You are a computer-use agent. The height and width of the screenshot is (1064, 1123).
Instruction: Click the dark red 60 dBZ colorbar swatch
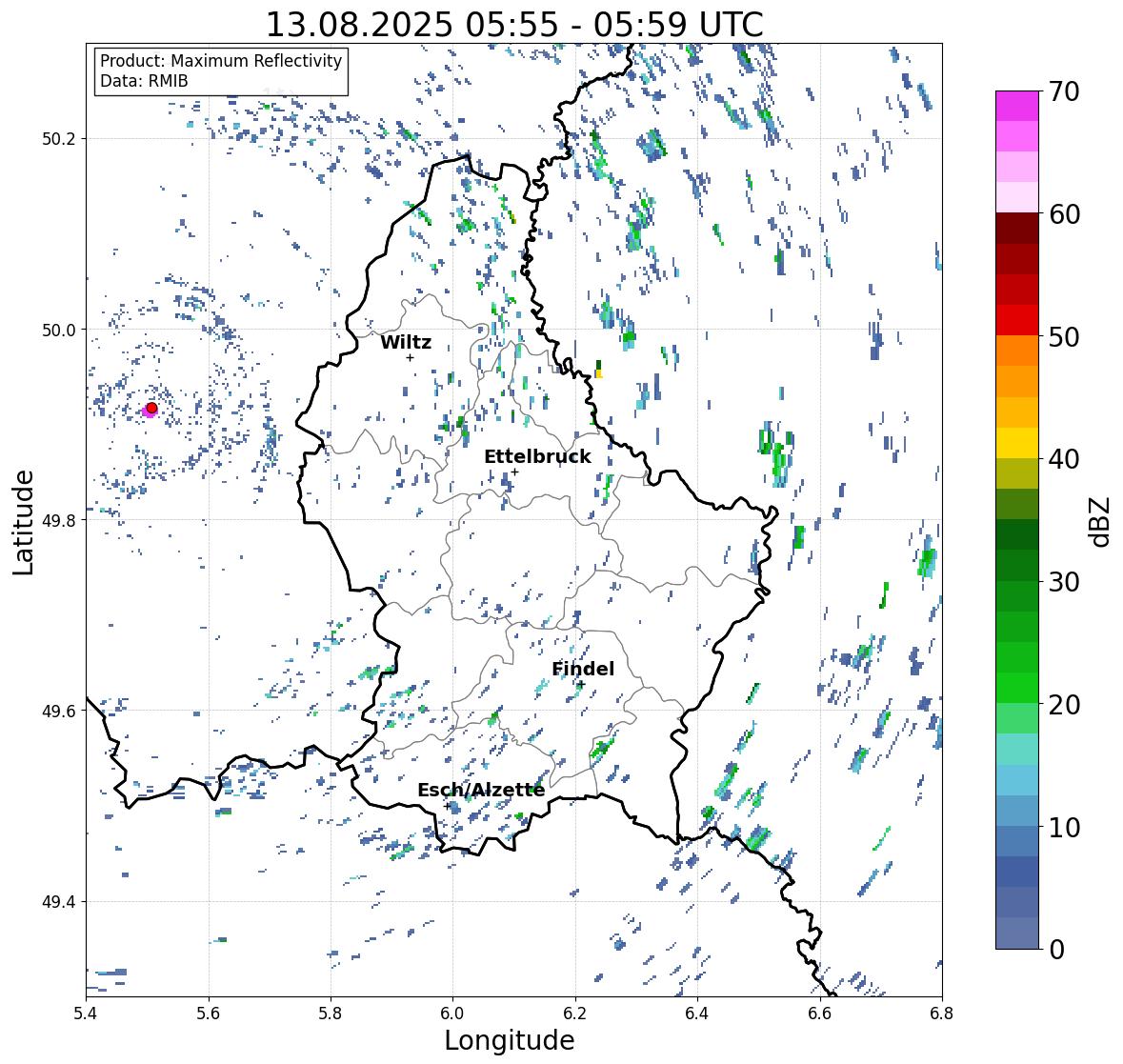pyautogui.click(x=1017, y=229)
